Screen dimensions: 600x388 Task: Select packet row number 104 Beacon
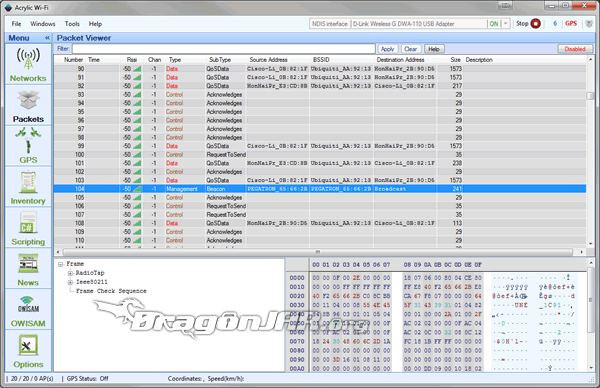click(x=320, y=189)
